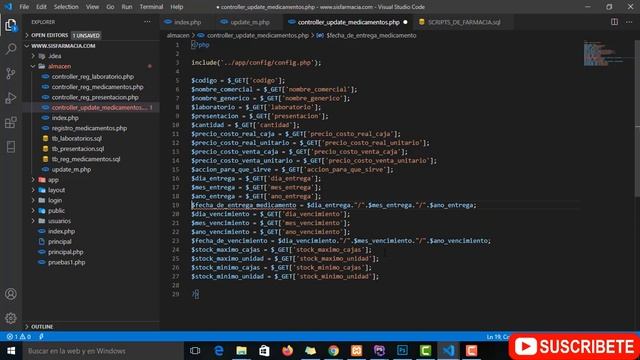The image size is (640, 360).
Task: Open controller_reg_medicamentos.php file
Action: point(98,87)
